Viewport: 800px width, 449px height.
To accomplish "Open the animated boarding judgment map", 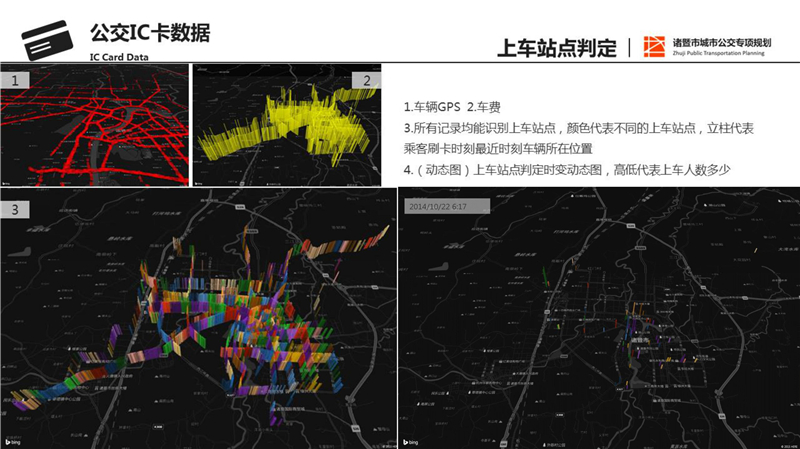I will point(598,320).
